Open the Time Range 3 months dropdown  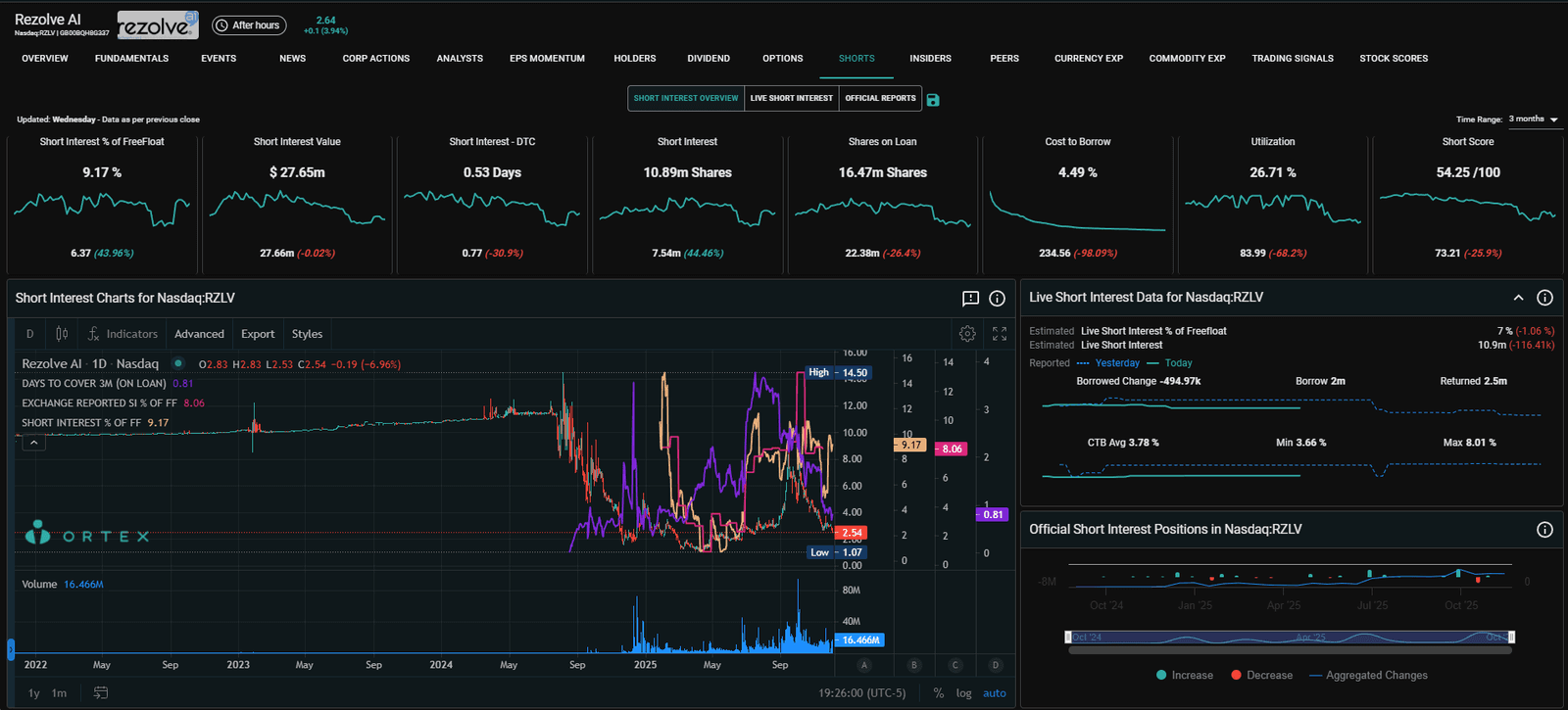tap(1534, 119)
